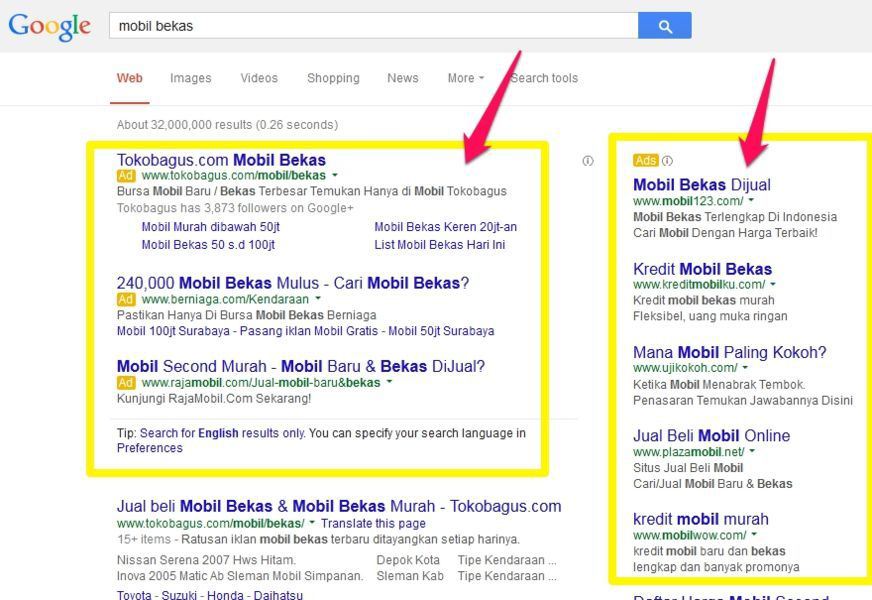
Task: Open 'Mobil Bekas Dijual' ad link
Action: tap(702, 185)
